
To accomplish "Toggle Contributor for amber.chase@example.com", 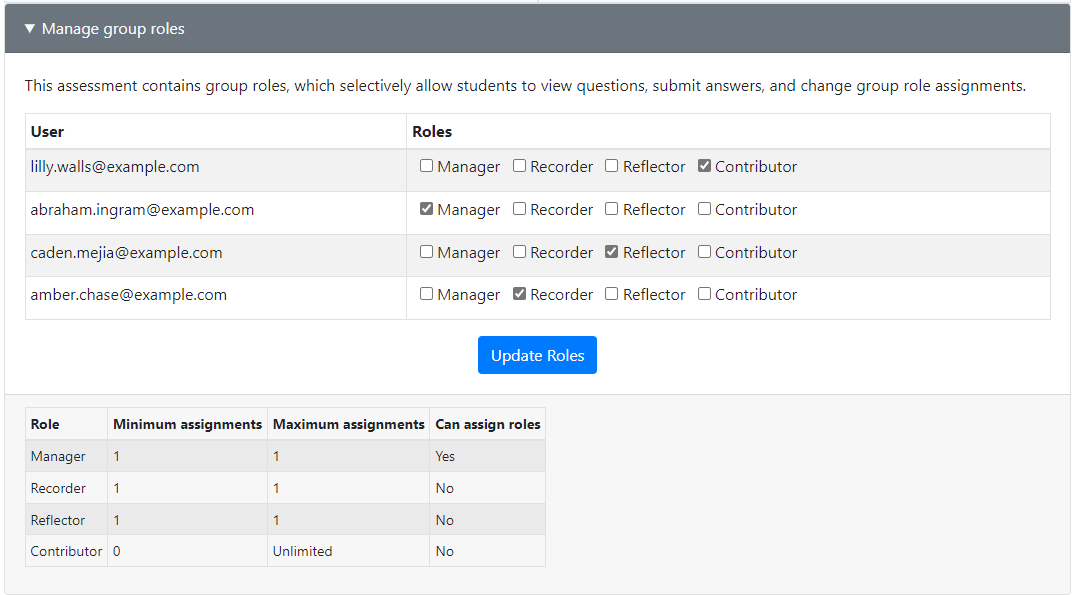I will pos(704,294).
